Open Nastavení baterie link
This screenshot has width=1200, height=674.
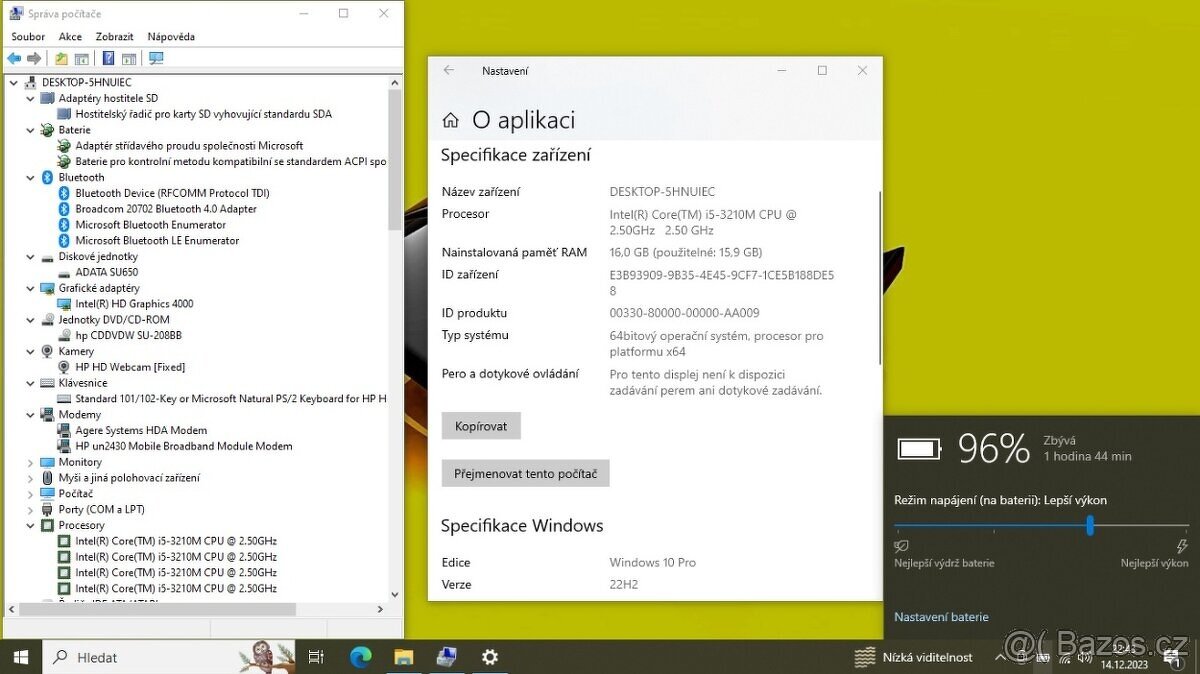[x=940, y=617]
